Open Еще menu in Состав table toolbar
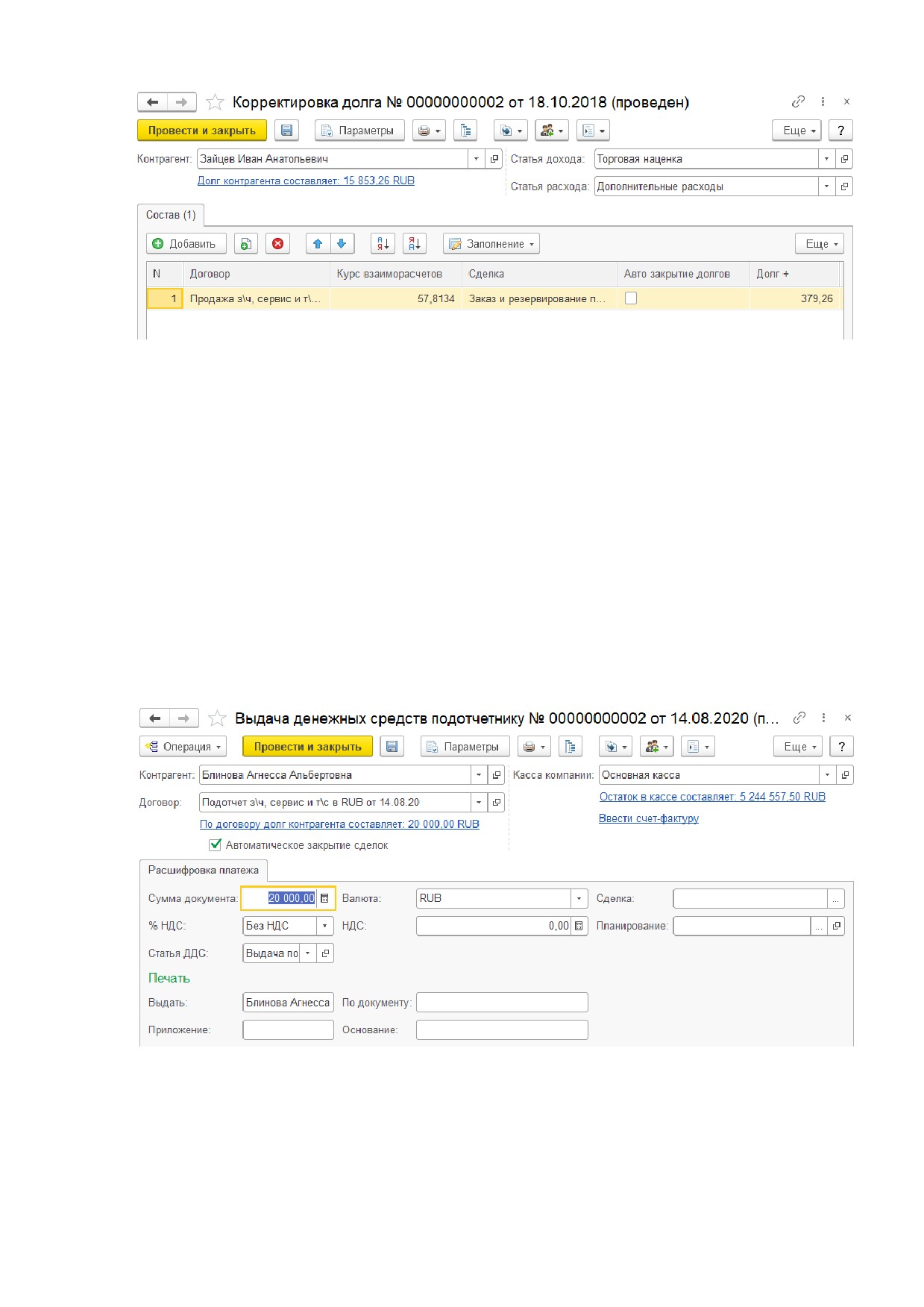924x1307 pixels. coord(820,244)
